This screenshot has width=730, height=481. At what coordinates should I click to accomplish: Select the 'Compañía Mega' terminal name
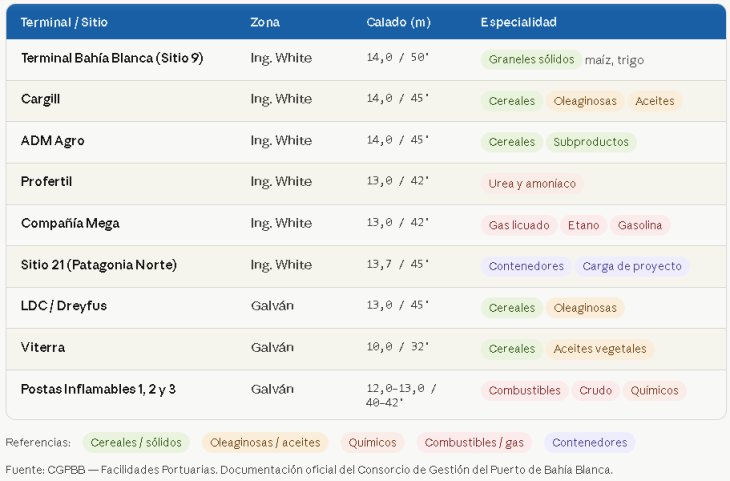70,223
